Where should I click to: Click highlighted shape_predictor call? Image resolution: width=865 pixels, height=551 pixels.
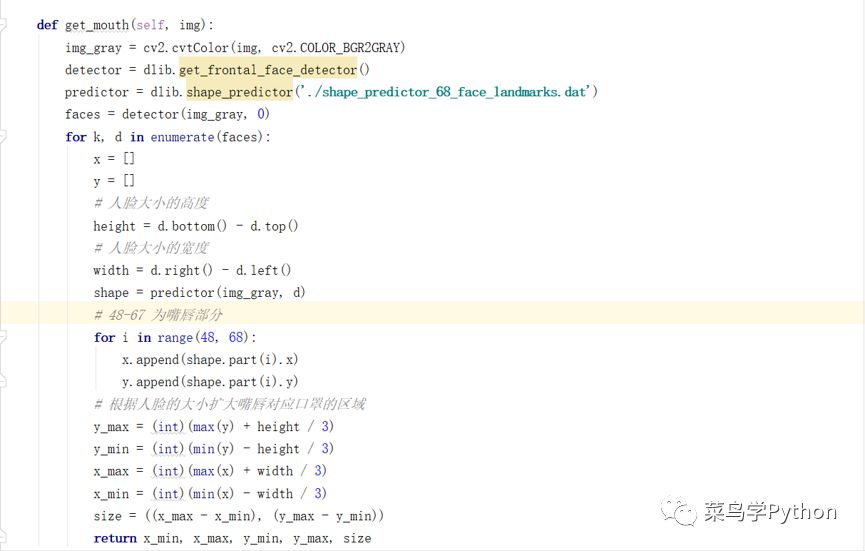(x=239, y=92)
